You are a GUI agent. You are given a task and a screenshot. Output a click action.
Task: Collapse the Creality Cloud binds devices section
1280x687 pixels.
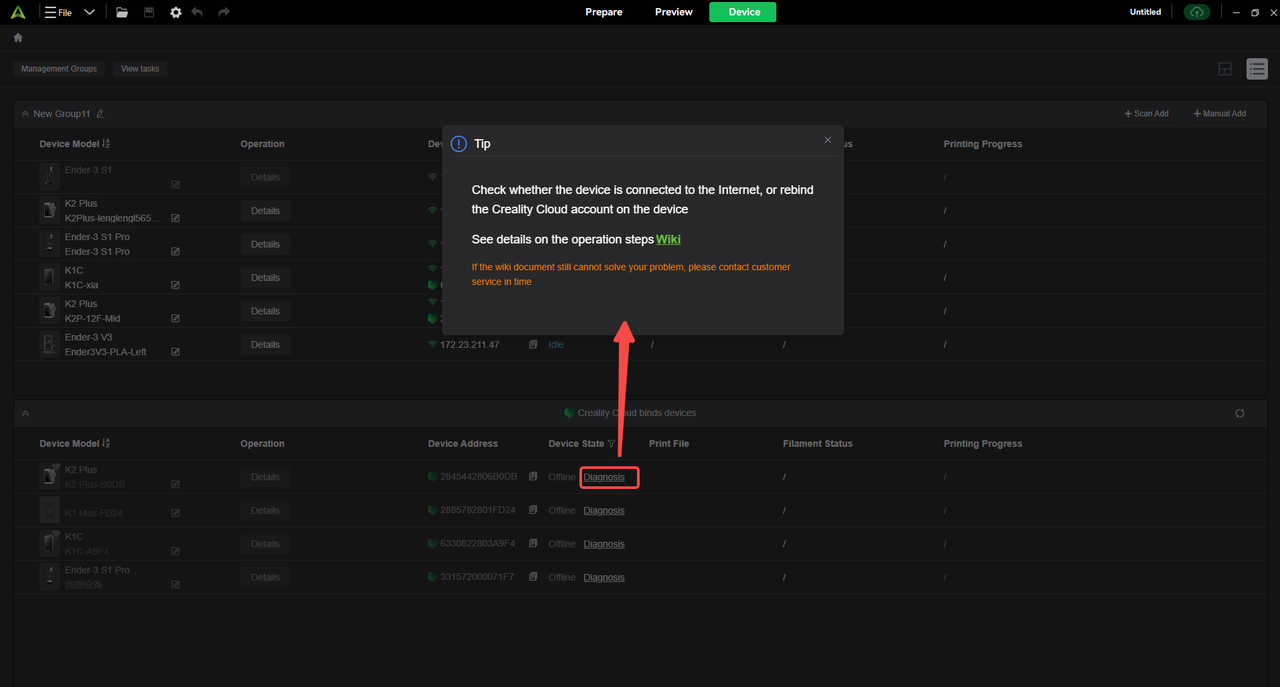tap(25, 413)
